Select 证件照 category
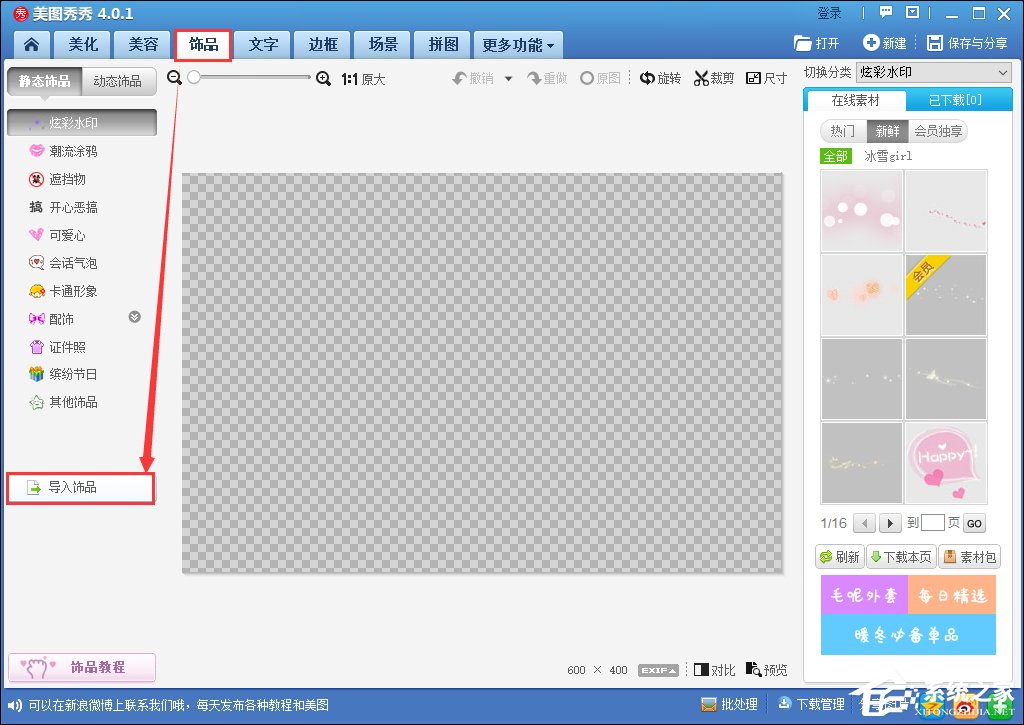 point(59,347)
